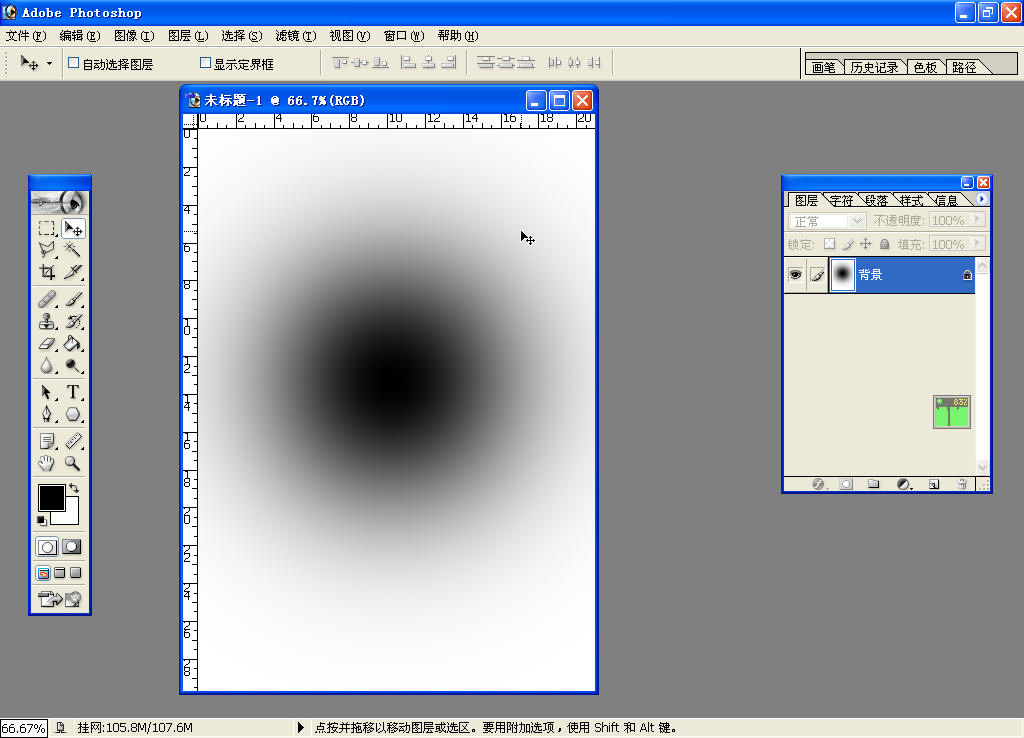Select the Slice tool

[73, 270]
